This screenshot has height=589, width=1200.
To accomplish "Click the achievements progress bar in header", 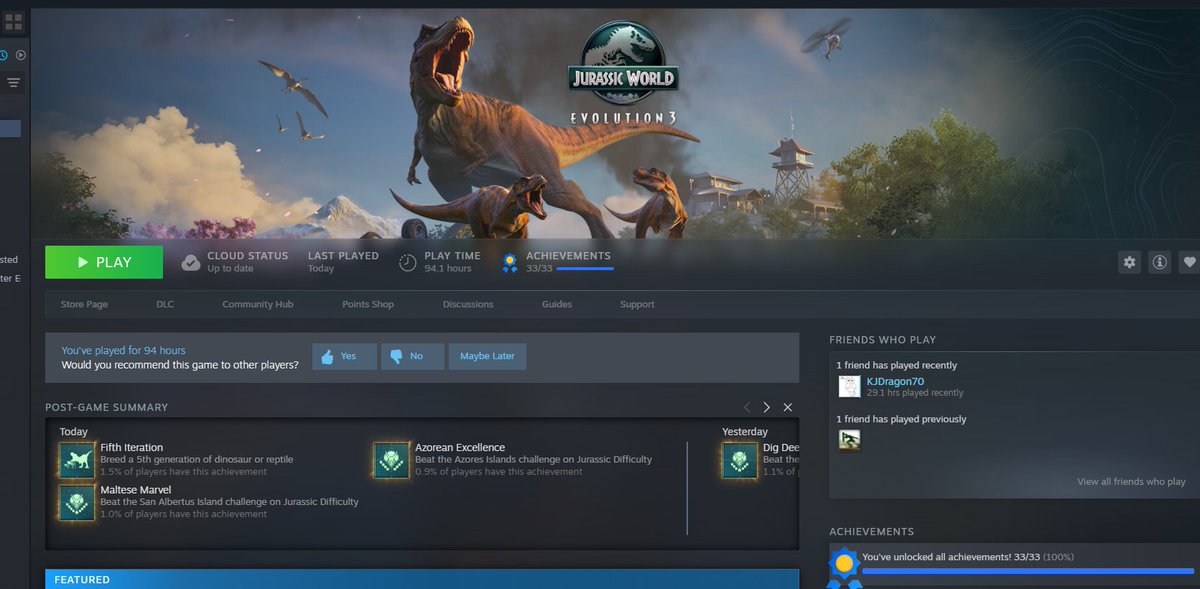I will click(585, 268).
